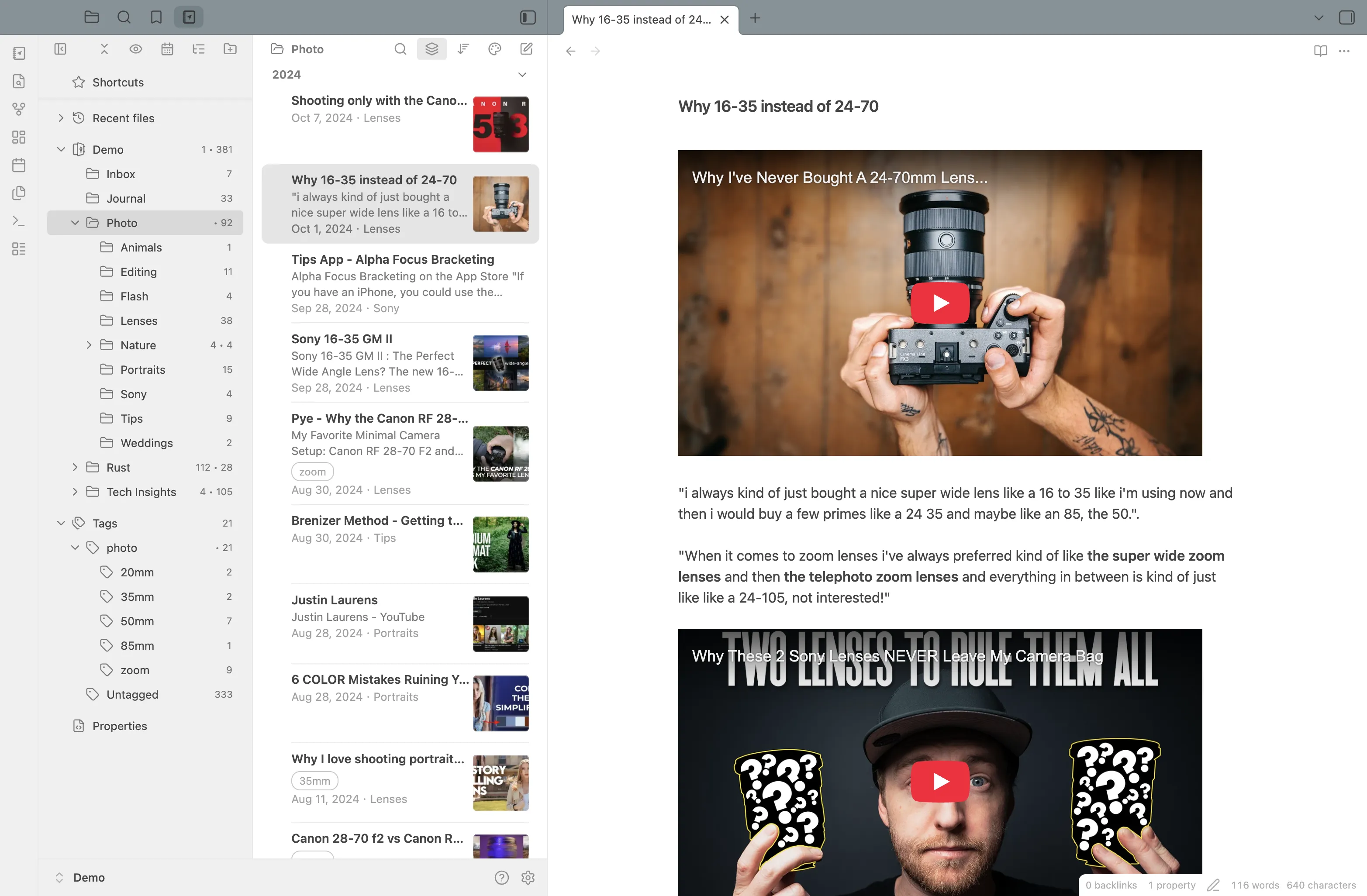Open the command palette ribbon icon
Viewport: 1367px width, 896px height.
coord(19,221)
